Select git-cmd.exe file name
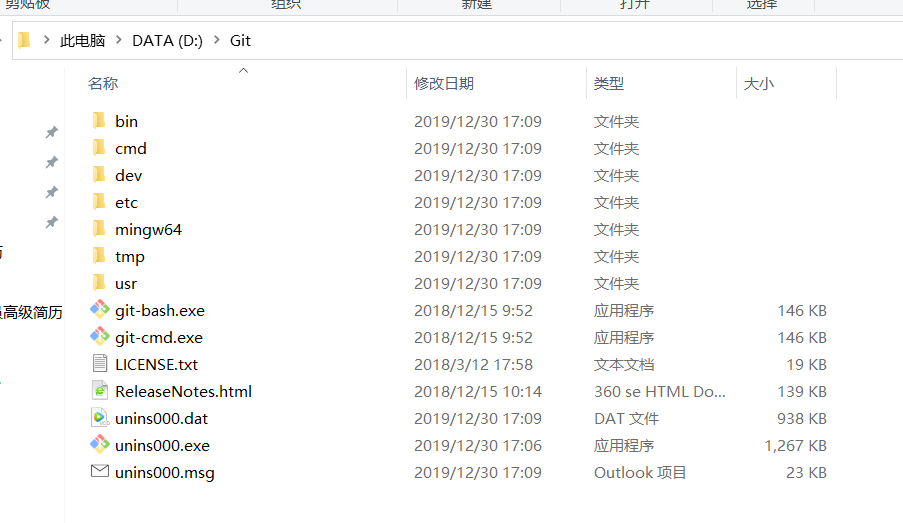The height and width of the screenshot is (523, 903). [x=159, y=338]
